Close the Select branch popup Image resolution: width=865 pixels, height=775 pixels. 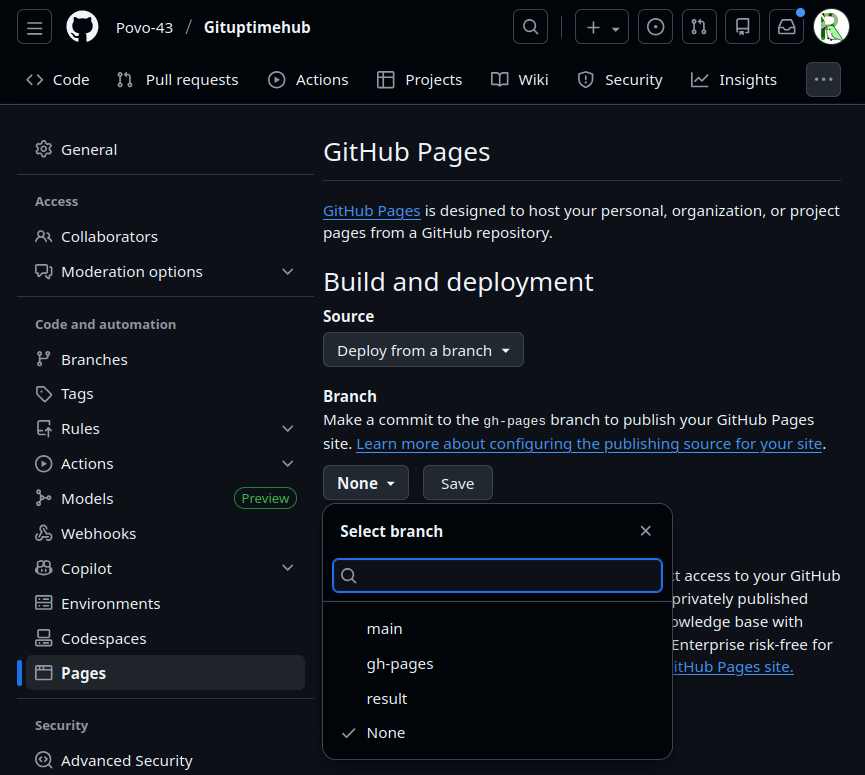pos(645,531)
